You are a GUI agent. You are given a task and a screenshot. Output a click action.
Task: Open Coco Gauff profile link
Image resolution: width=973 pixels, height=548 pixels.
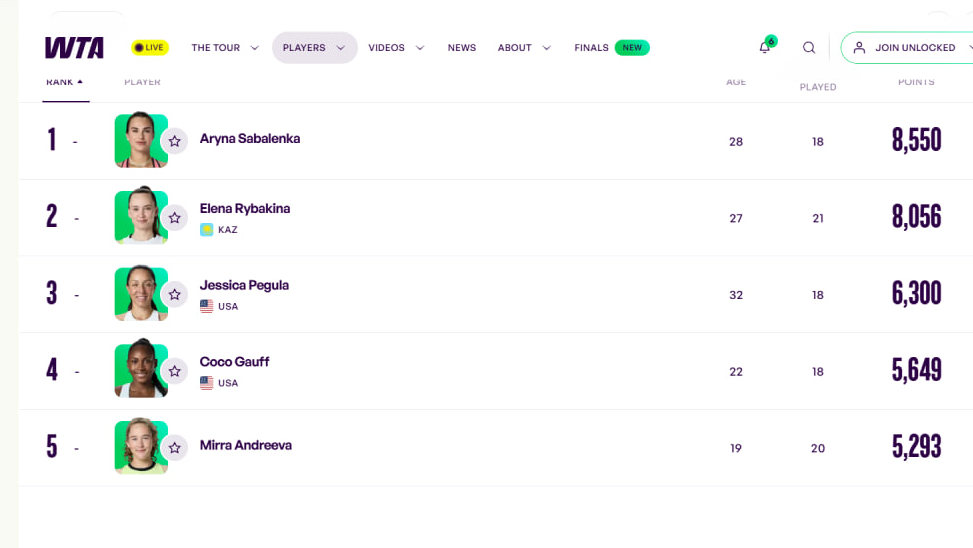(234, 362)
